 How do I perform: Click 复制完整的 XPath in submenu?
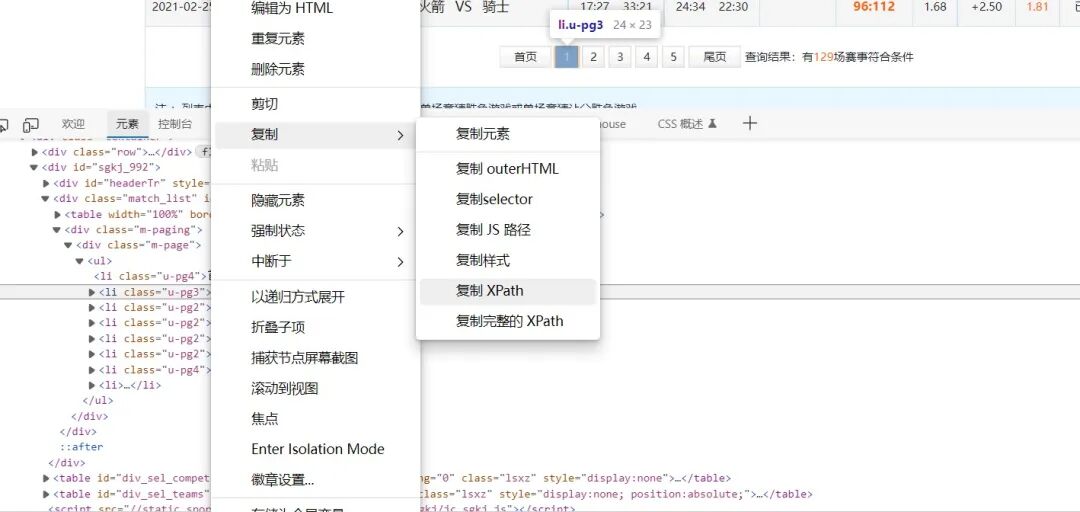(509, 321)
